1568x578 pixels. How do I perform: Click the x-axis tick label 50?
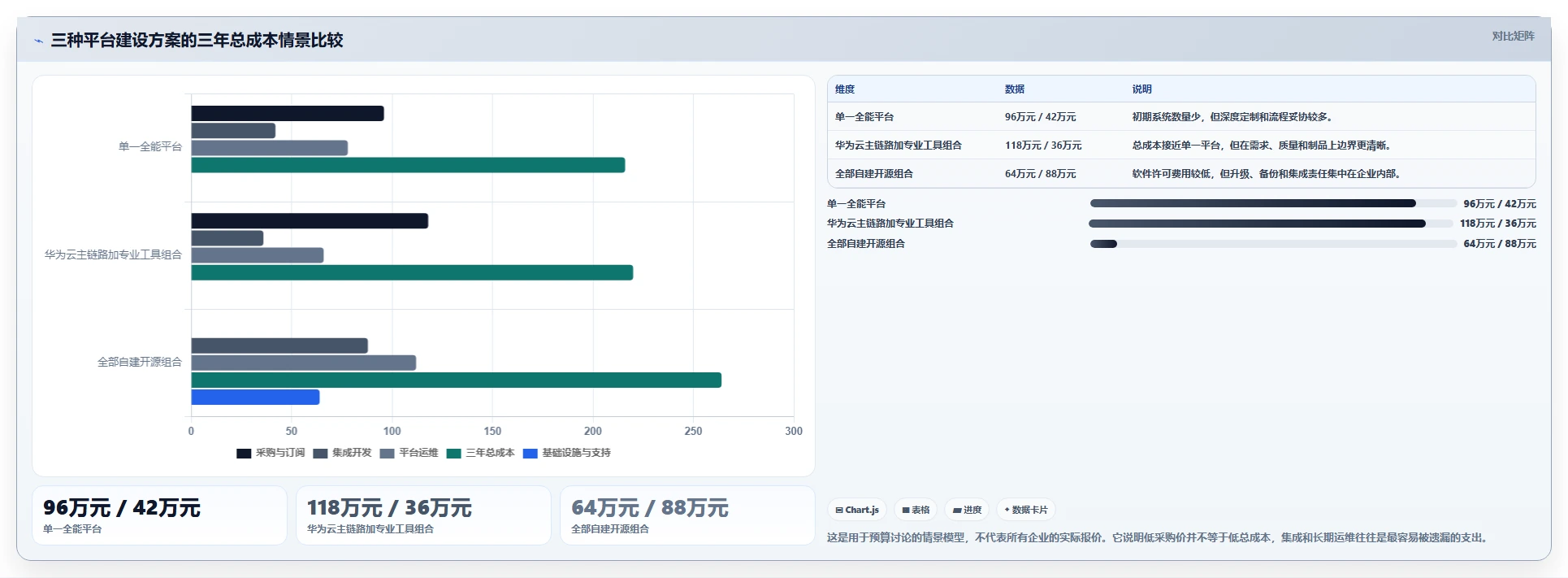click(x=292, y=432)
